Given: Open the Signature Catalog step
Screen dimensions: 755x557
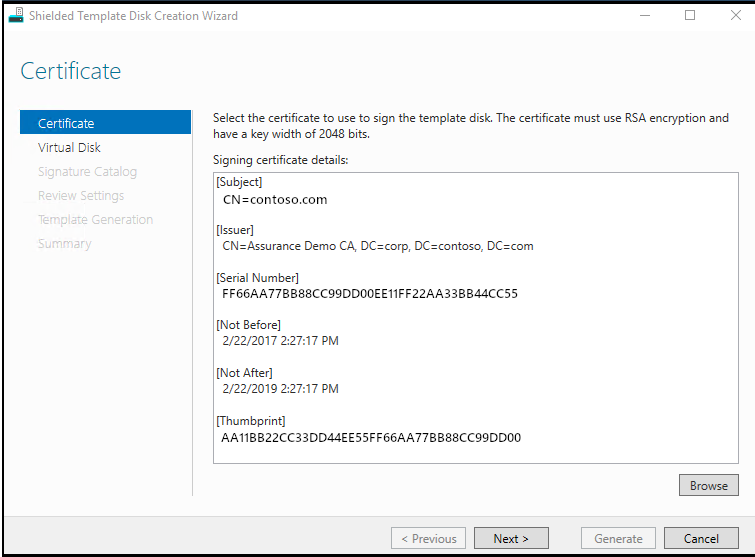Looking at the screenshot, I should pos(87,171).
